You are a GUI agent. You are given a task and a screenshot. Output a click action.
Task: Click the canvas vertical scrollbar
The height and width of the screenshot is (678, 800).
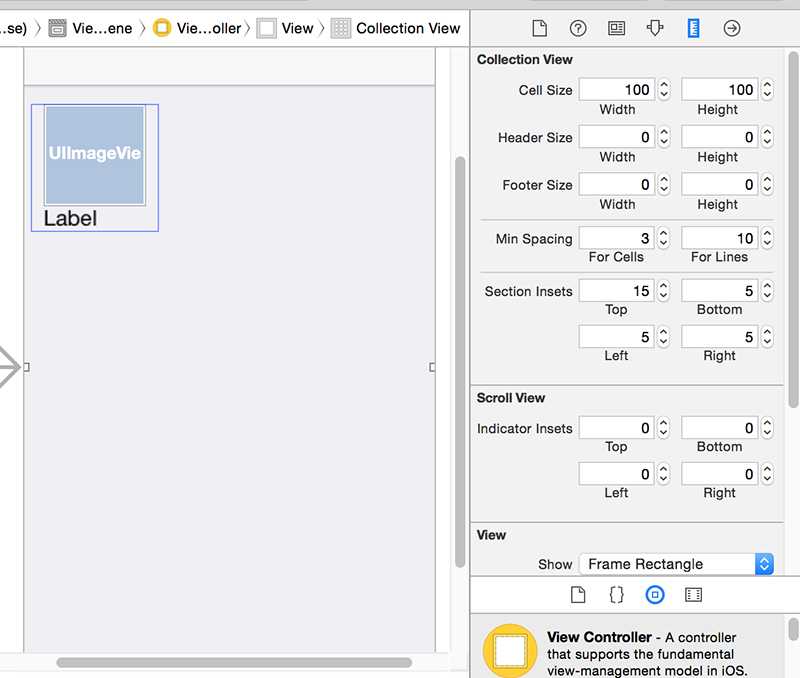pos(460,362)
